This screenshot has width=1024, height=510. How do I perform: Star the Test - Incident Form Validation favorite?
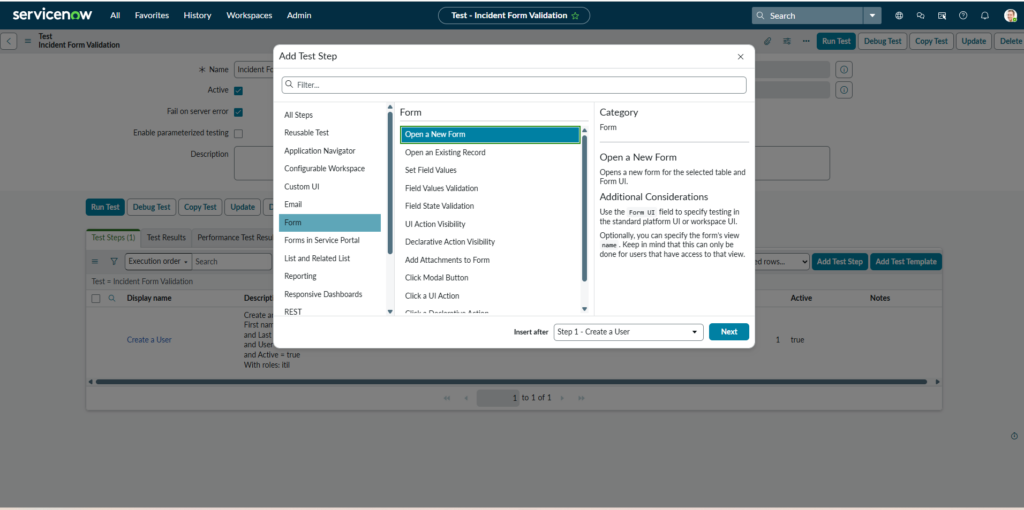575,16
